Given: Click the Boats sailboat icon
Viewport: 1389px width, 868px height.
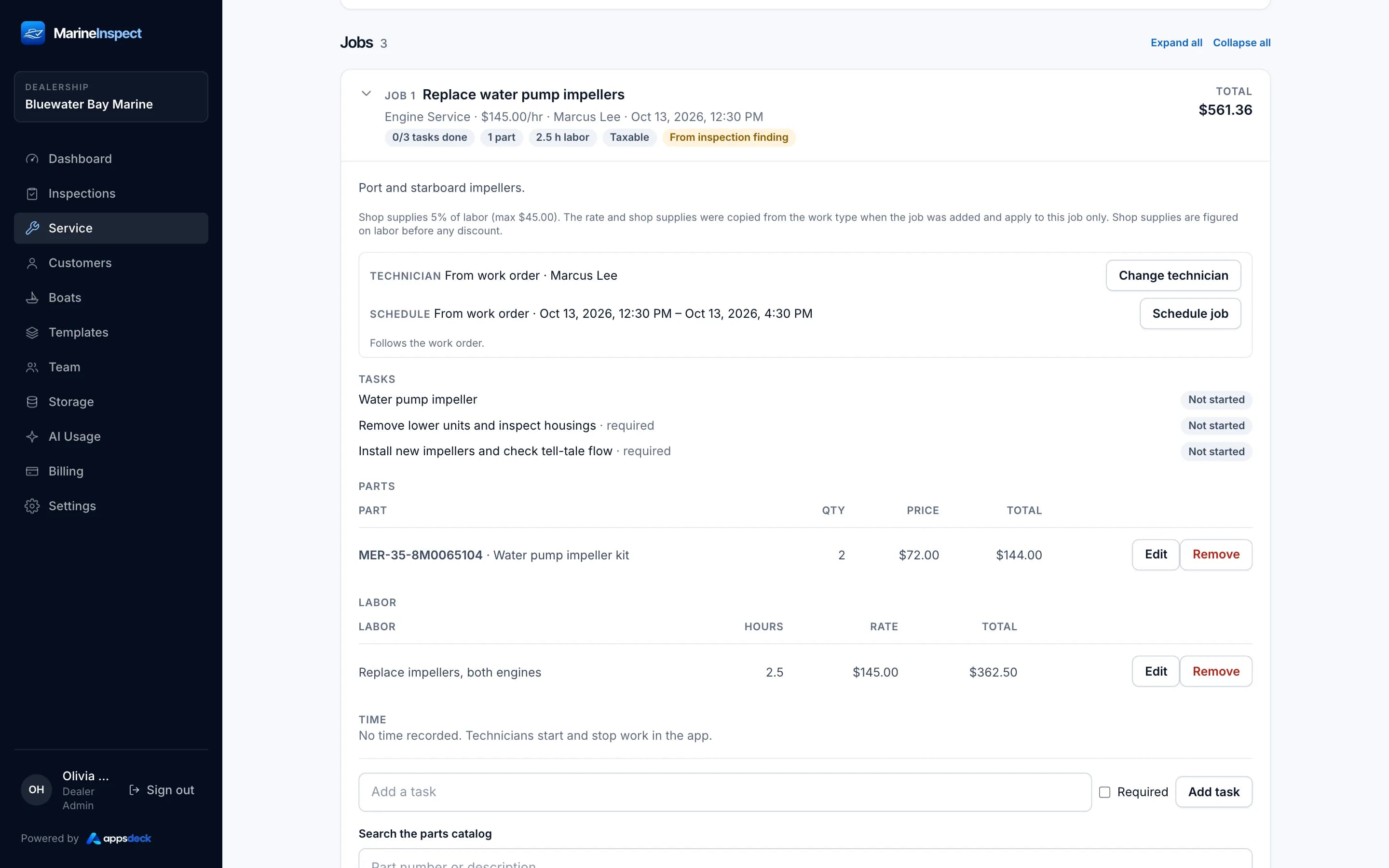Looking at the screenshot, I should (x=32, y=298).
